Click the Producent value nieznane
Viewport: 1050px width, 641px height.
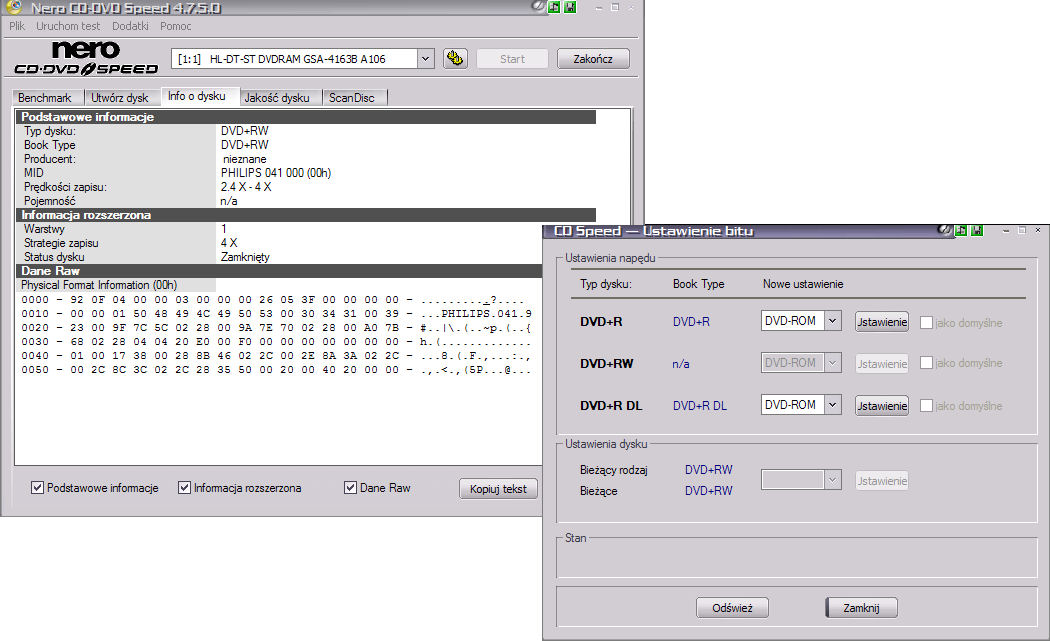[x=244, y=159]
